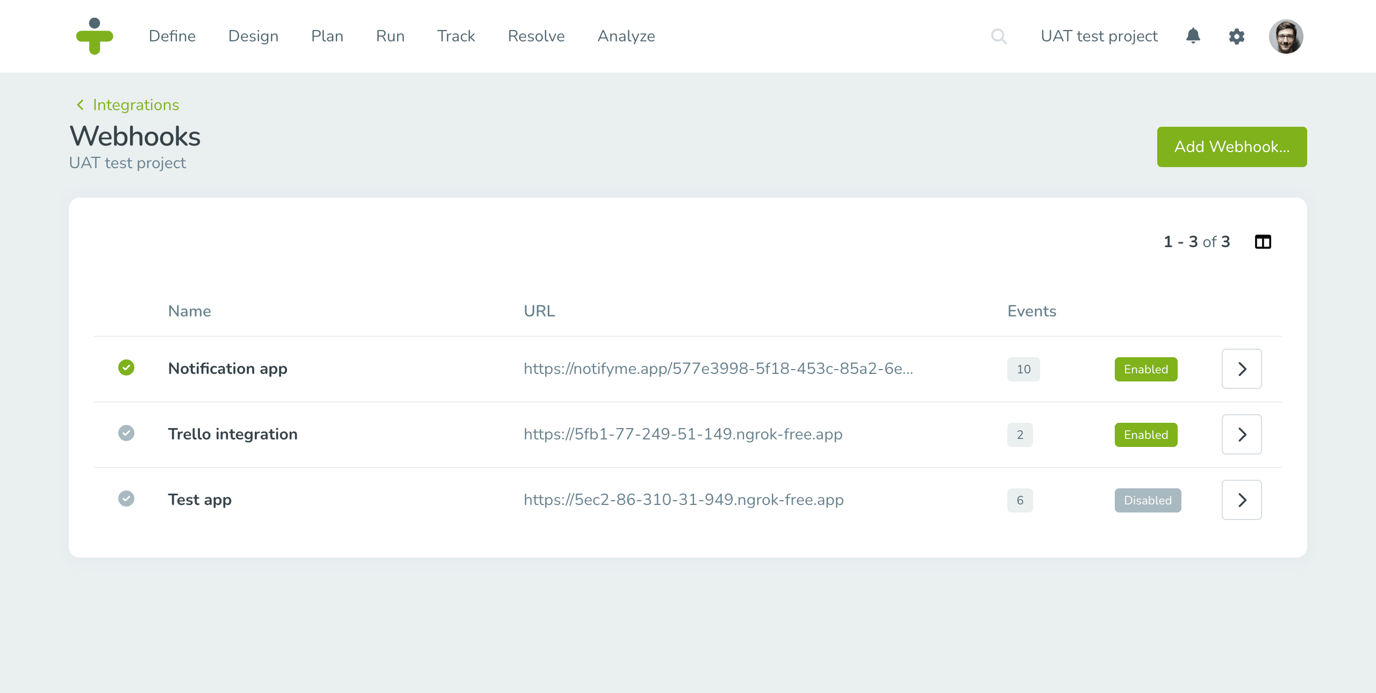Expand the Test app webhook details
The height and width of the screenshot is (693, 1376).
click(1241, 500)
